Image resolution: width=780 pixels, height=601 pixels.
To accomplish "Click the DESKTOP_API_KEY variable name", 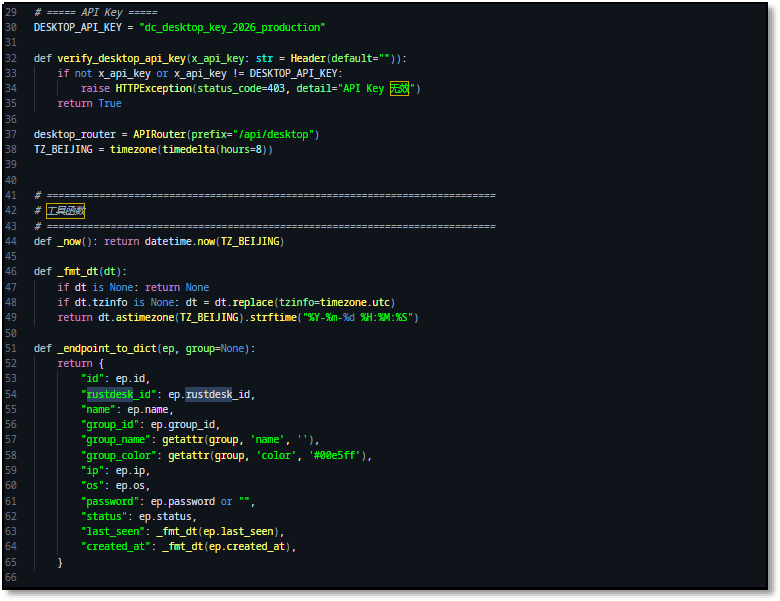I will 78,27.
